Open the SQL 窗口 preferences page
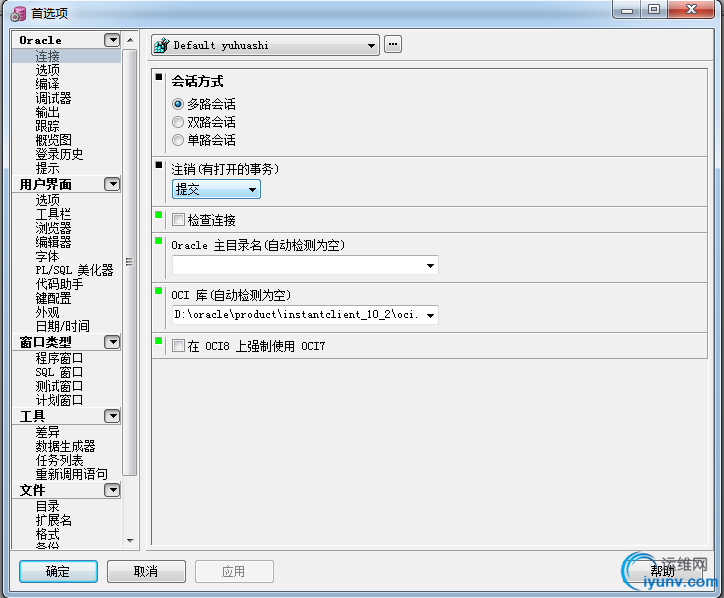 tap(60, 372)
